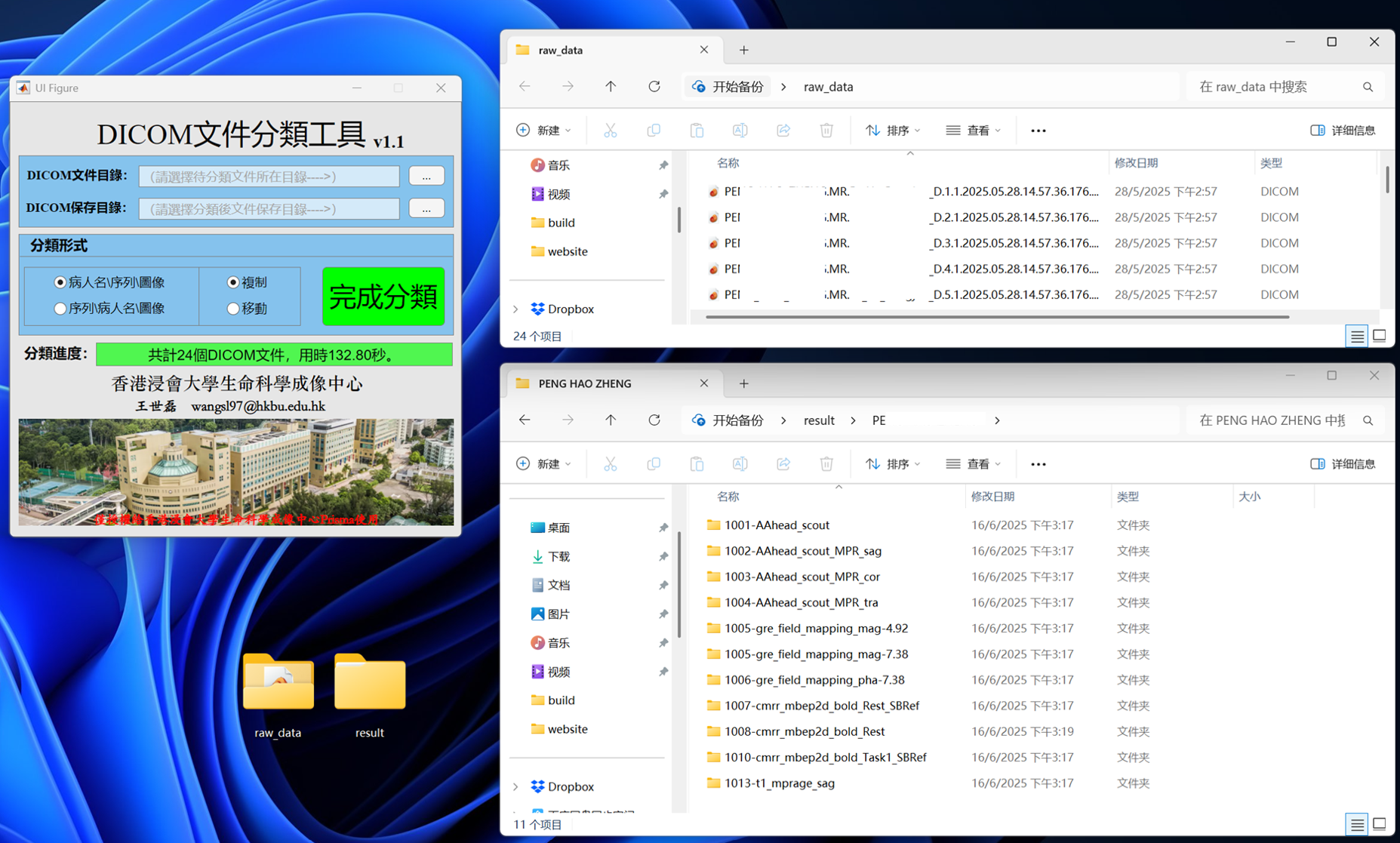Refresh the raw_data window
The image size is (1400, 843).
pos(654,86)
